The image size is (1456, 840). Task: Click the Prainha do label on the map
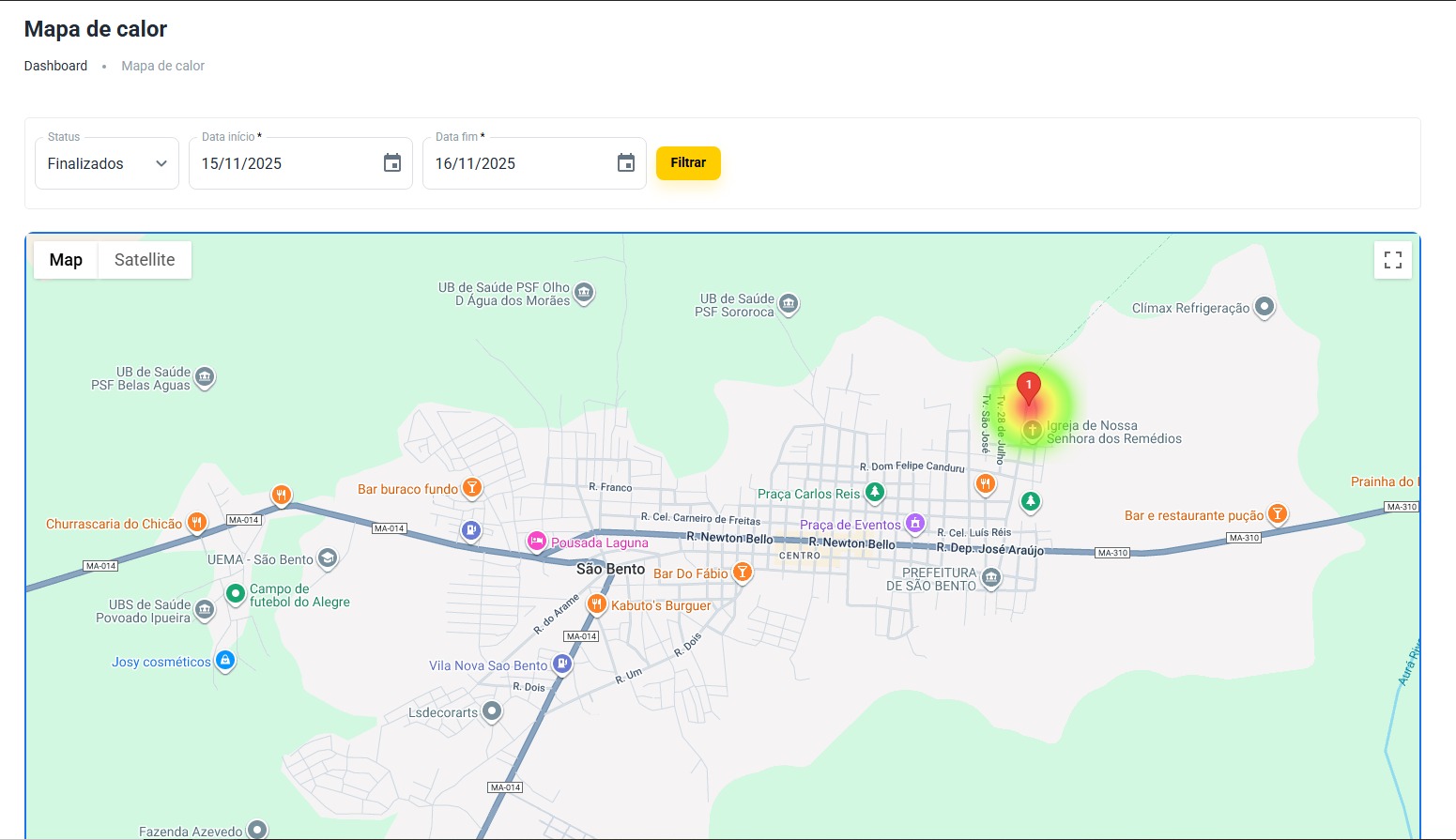(1384, 481)
